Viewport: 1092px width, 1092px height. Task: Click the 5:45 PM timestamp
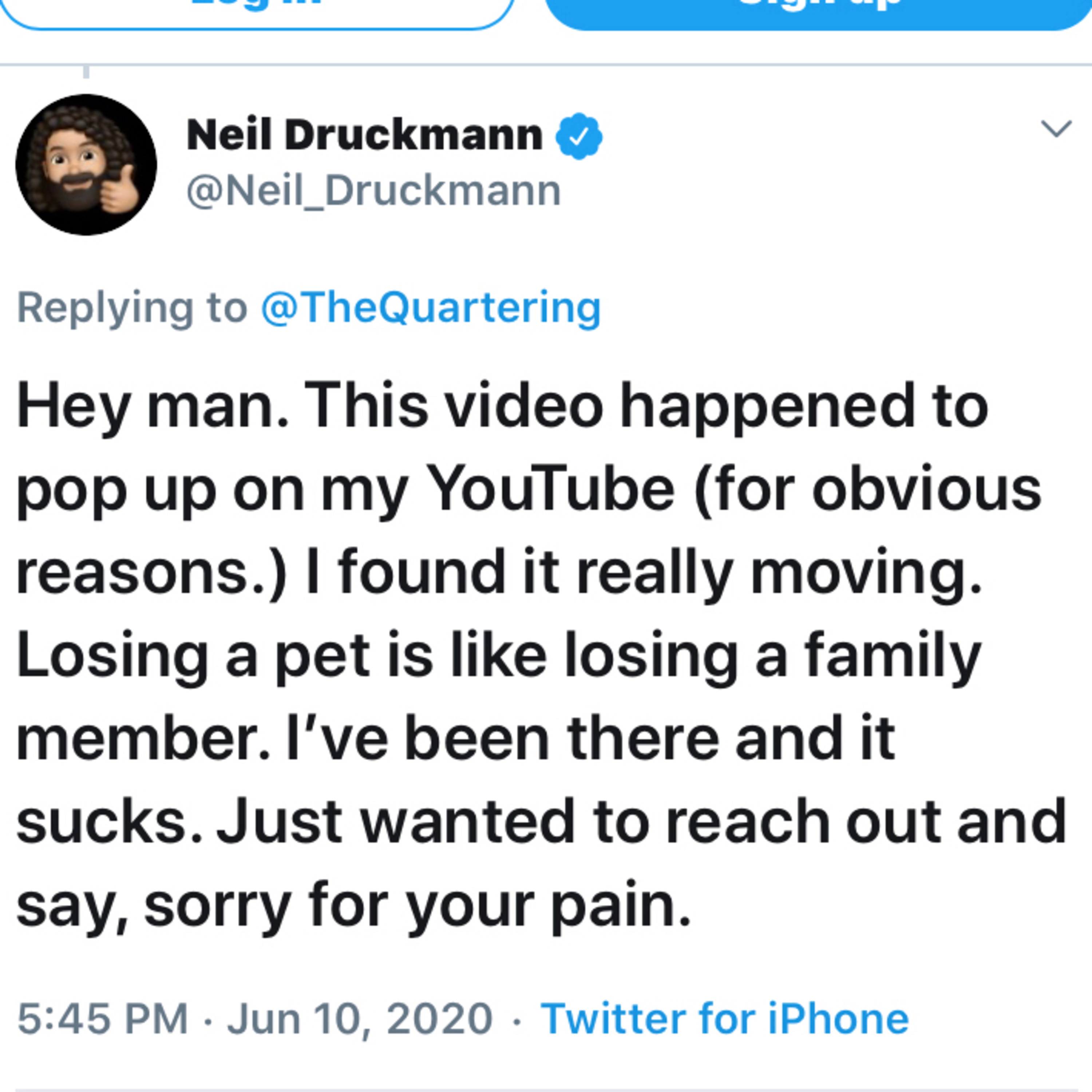click(x=103, y=1018)
